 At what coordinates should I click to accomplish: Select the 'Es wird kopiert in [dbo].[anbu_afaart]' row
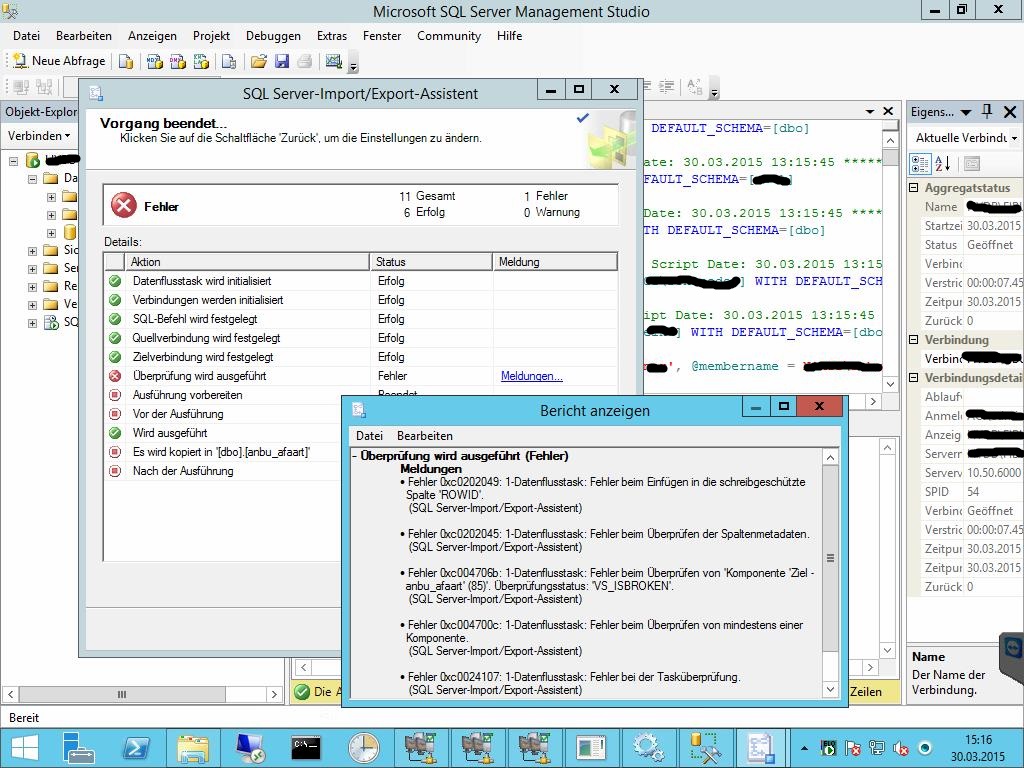pos(223,452)
